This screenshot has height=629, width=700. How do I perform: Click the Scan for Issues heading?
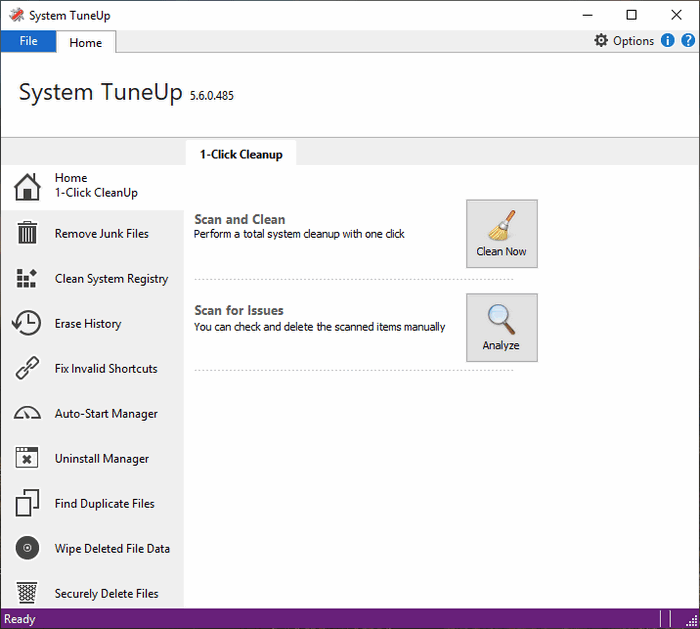239,310
